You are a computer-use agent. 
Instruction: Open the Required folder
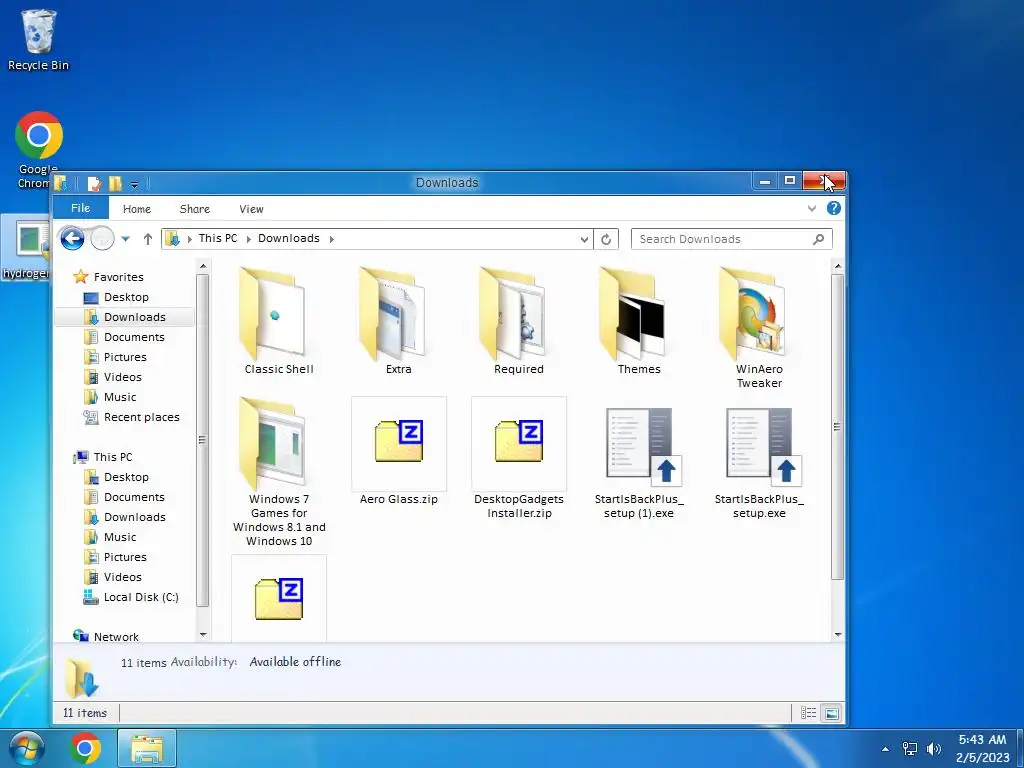click(x=519, y=320)
